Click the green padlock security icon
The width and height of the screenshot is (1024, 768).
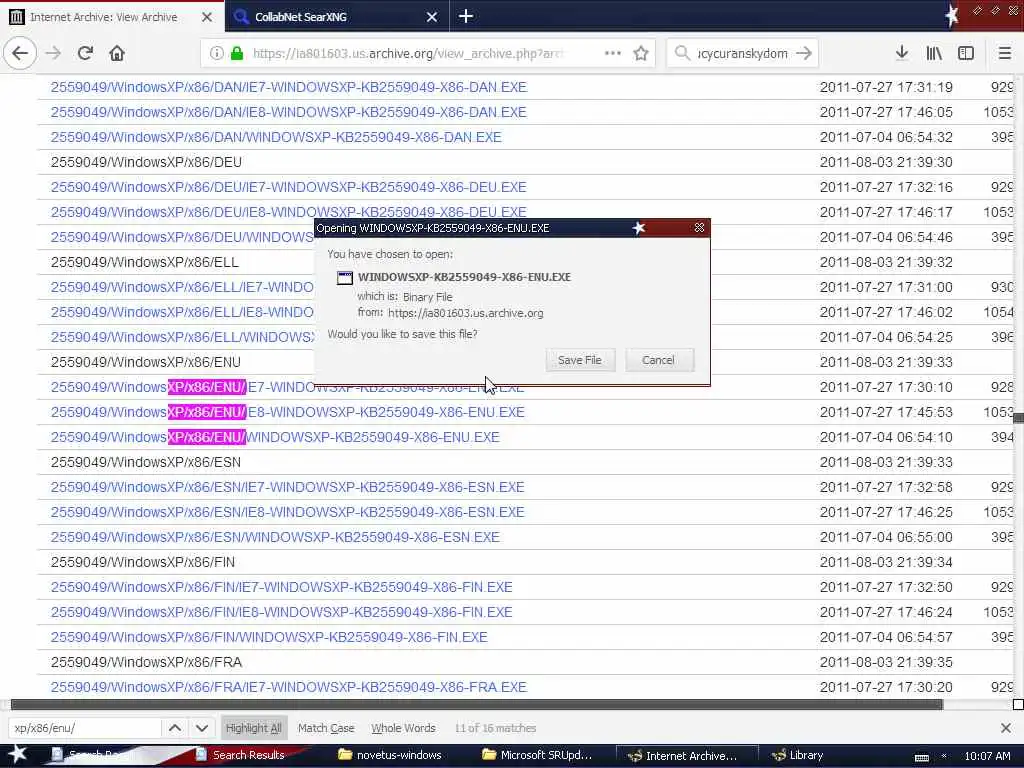coord(237,54)
